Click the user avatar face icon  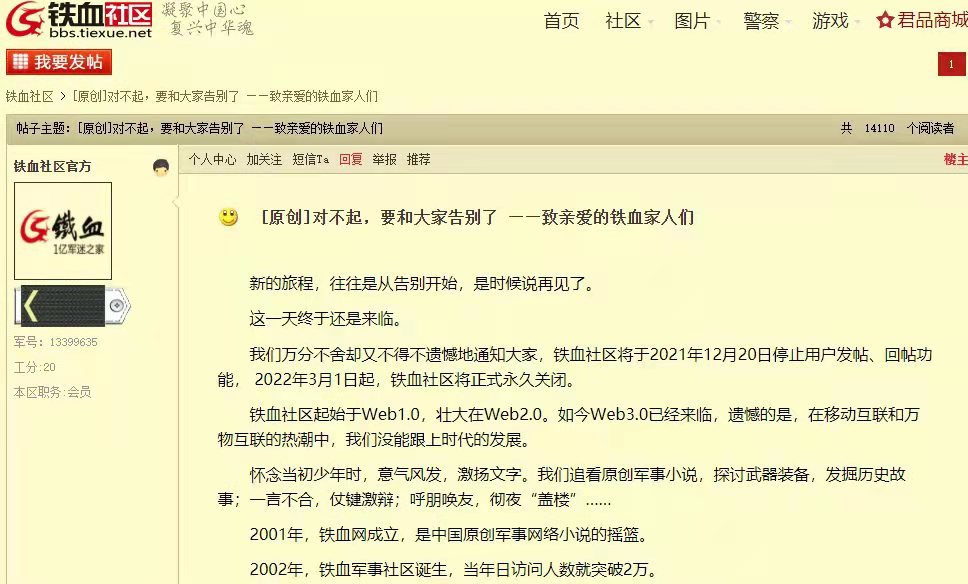[x=161, y=167]
